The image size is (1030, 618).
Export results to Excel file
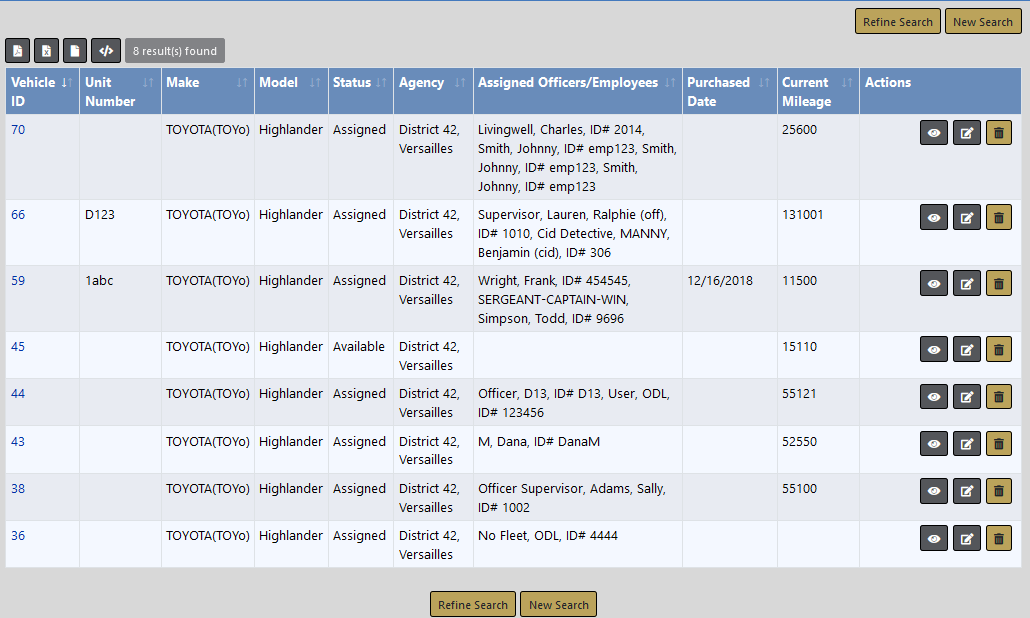(46, 51)
